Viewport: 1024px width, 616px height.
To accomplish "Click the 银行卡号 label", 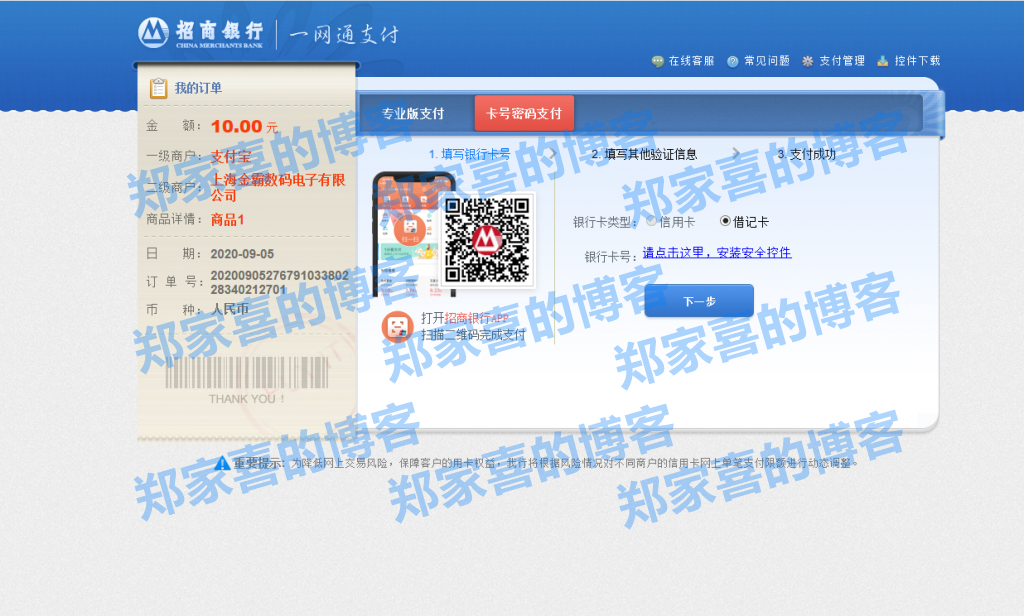I will pos(611,257).
